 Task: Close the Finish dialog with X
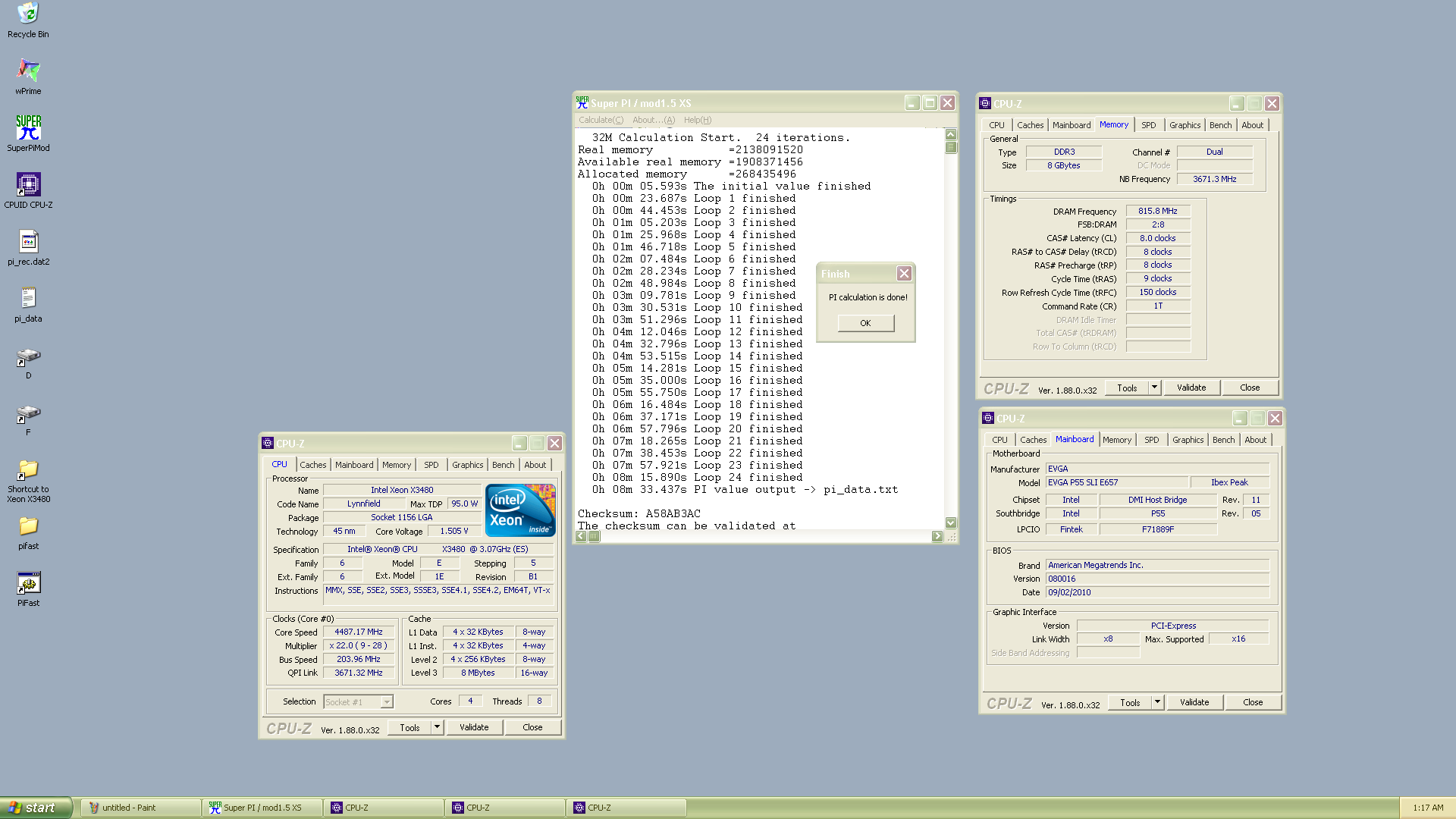pyautogui.click(x=904, y=273)
